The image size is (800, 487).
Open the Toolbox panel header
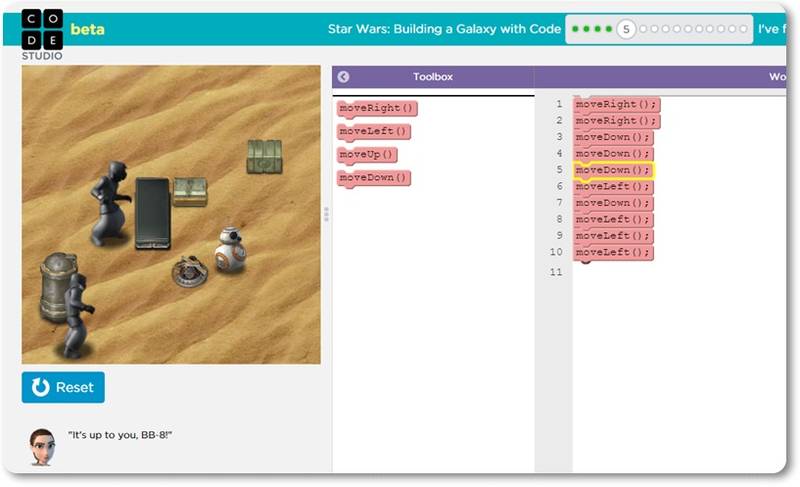click(433, 76)
